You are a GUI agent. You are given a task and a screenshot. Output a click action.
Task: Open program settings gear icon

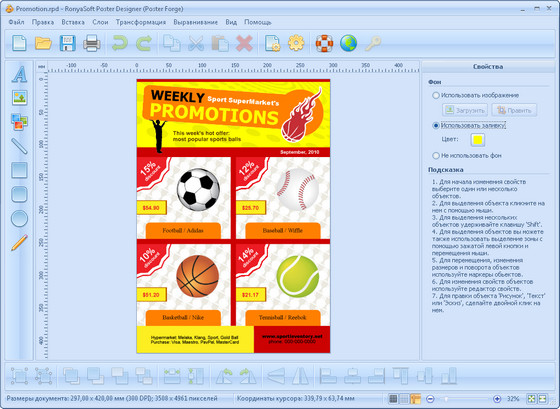[x=296, y=43]
